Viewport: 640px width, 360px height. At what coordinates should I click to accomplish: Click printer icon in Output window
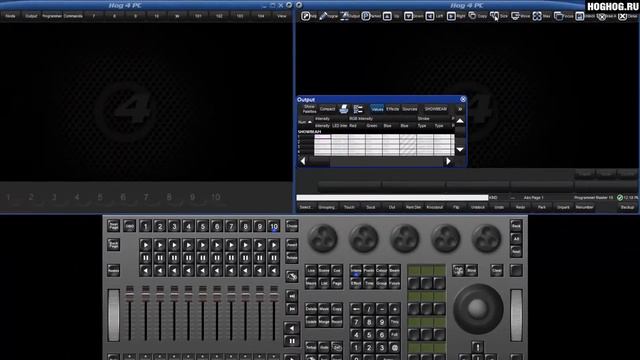[344, 109]
